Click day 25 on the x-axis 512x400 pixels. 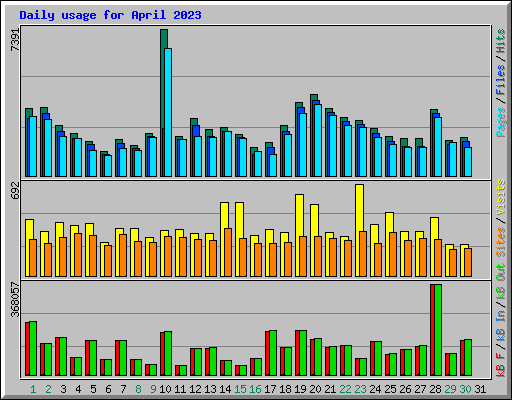tap(390, 389)
